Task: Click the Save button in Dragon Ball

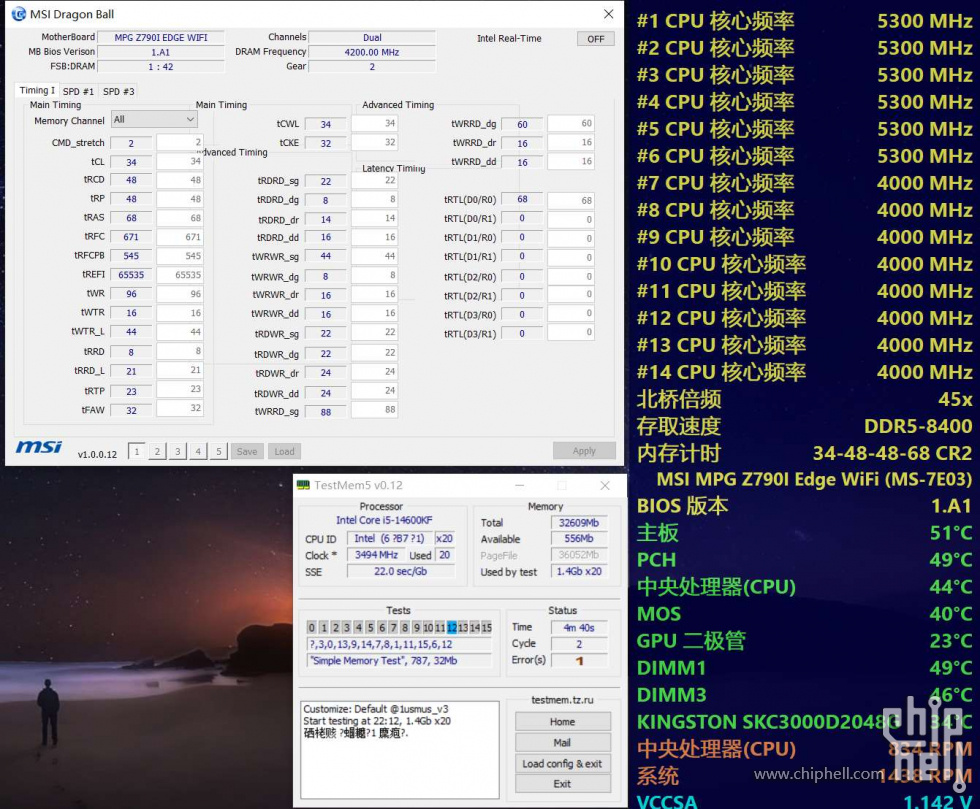Action: tap(247, 451)
